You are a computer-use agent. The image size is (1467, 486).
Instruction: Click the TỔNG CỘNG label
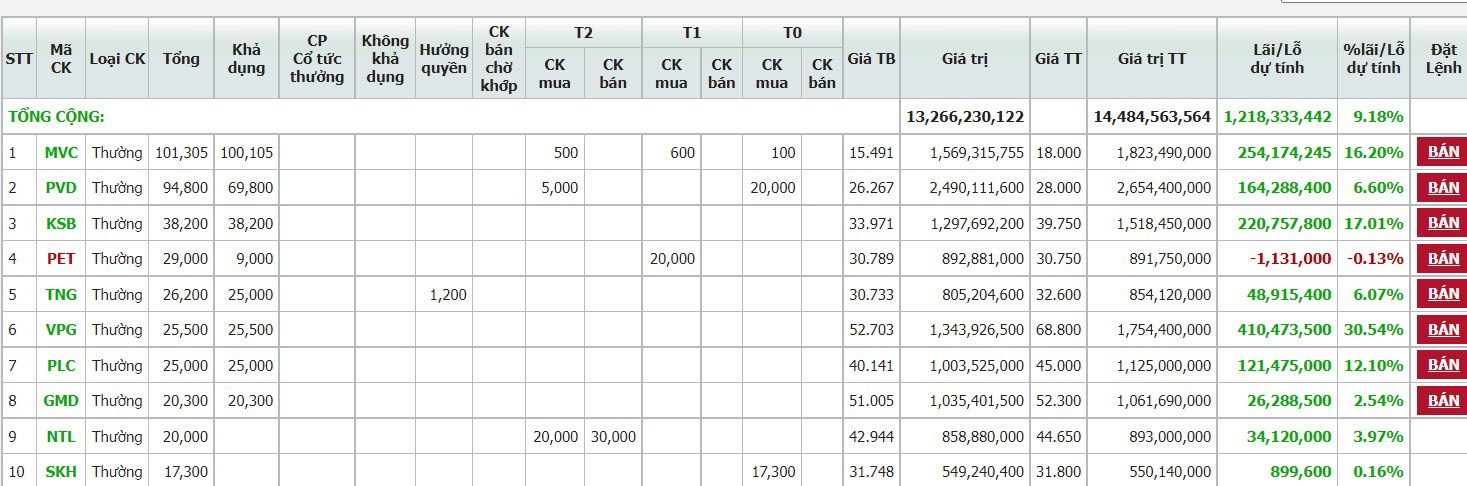tap(56, 117)
